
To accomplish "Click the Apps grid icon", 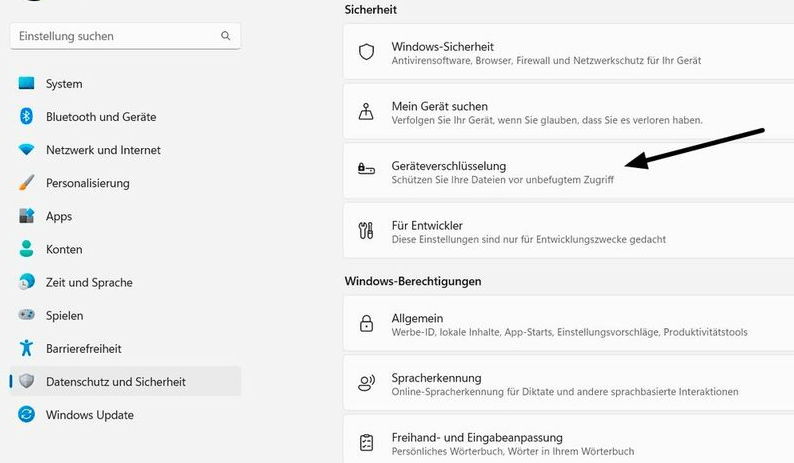I will (27, 216).
